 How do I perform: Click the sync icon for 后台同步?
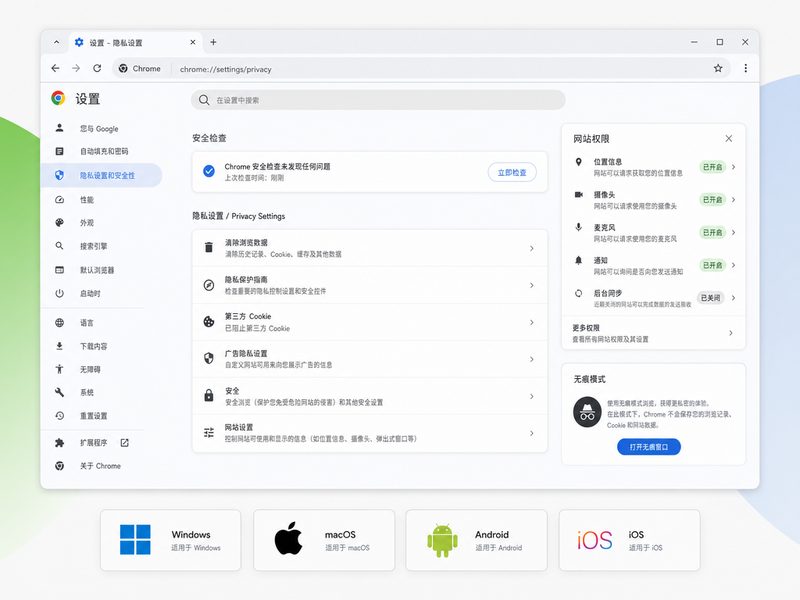(579, 293)
